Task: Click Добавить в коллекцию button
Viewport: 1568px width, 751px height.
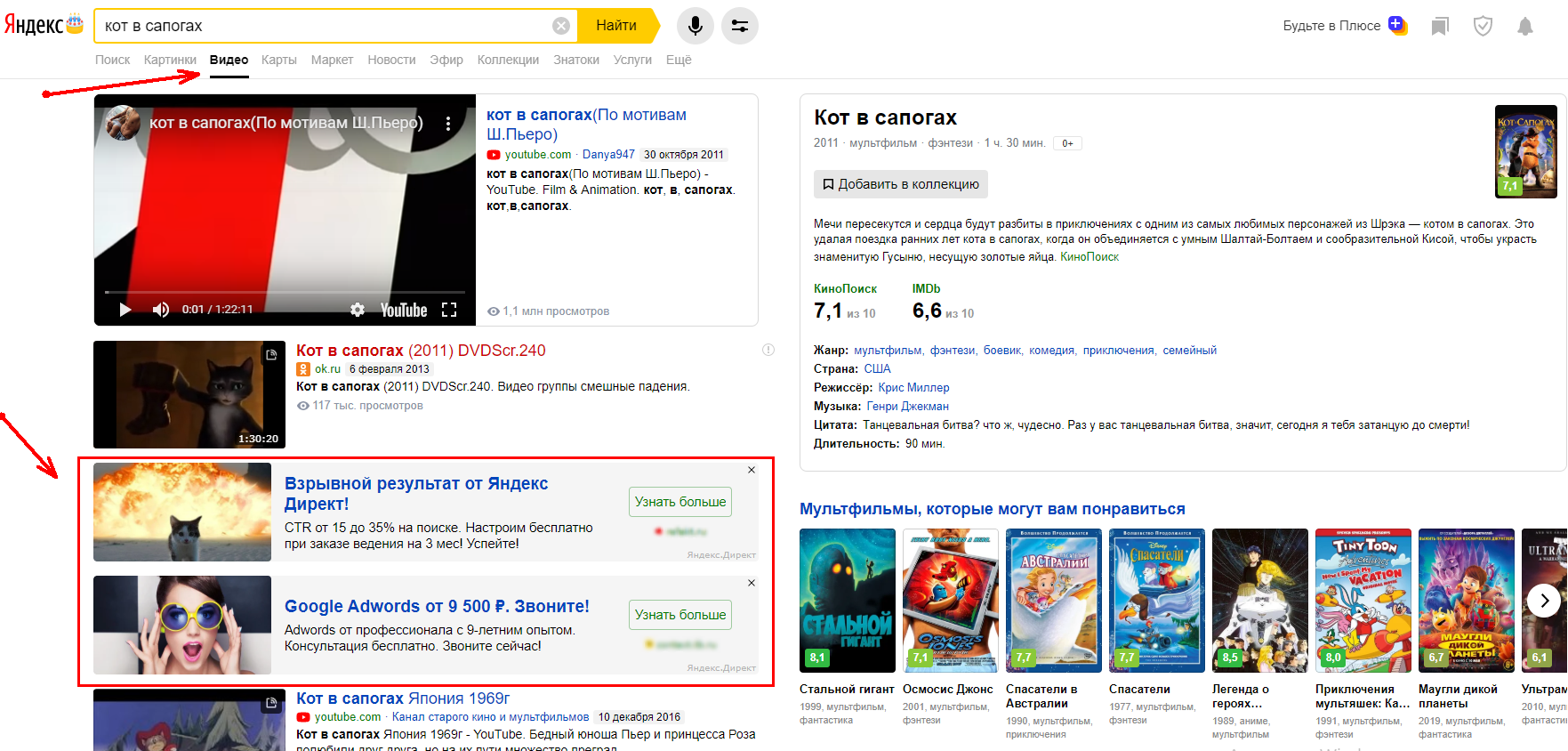Action: [x=900, y=184]
